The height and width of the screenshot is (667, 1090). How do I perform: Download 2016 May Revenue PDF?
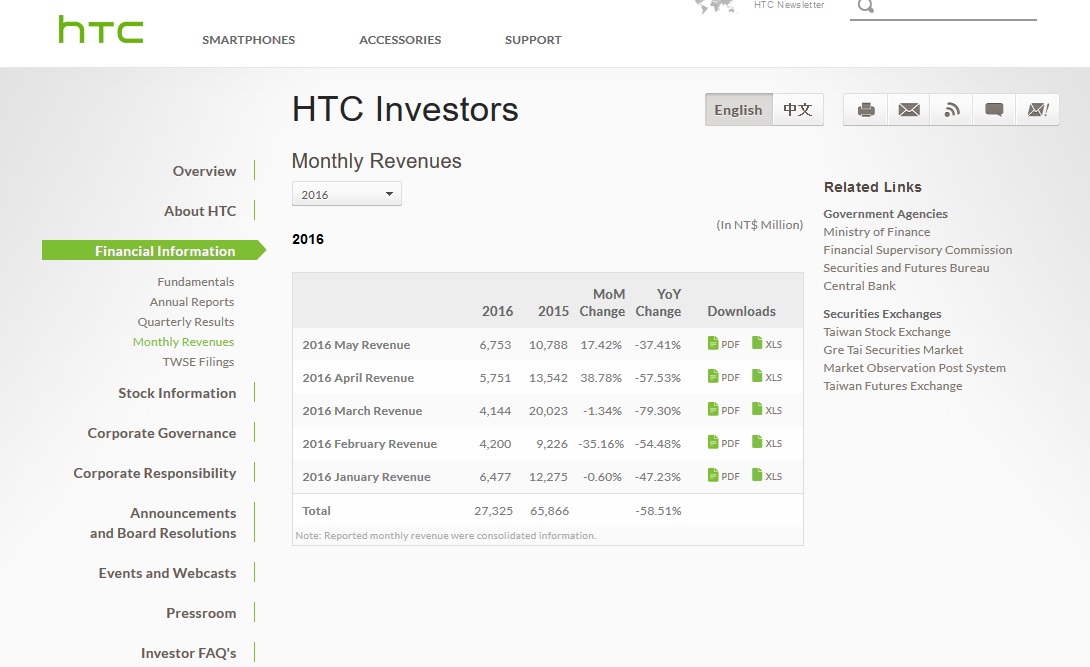[724, 344]
